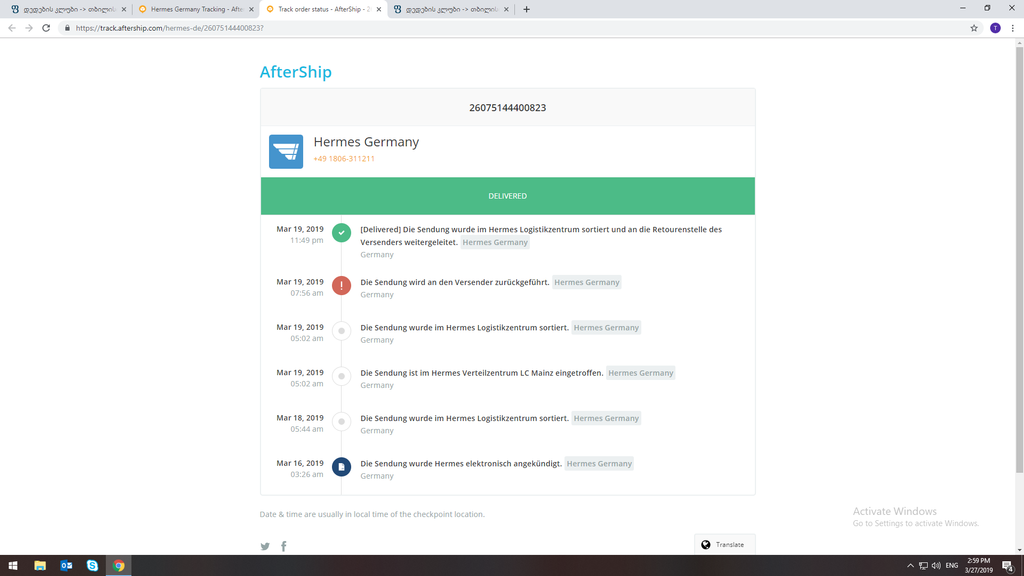This screenshot has width=1024, height=576.
Task: Change the ENG input language
Action: click(952, 566)
